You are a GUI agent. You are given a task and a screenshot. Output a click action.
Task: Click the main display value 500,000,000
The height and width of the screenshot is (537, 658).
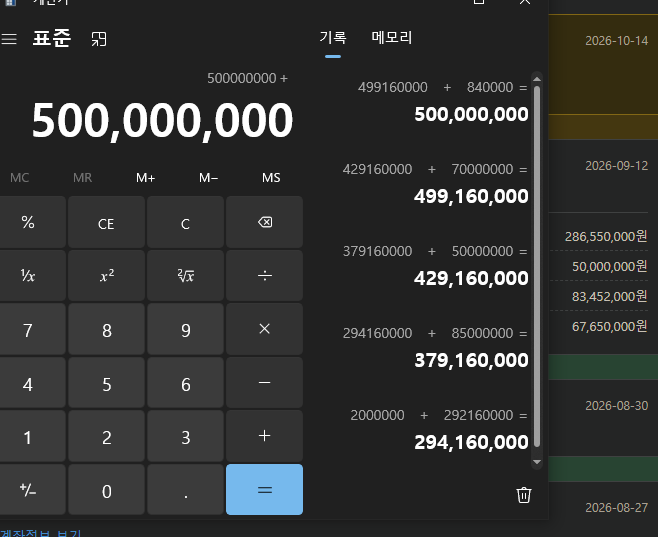(x=162, y=121)
